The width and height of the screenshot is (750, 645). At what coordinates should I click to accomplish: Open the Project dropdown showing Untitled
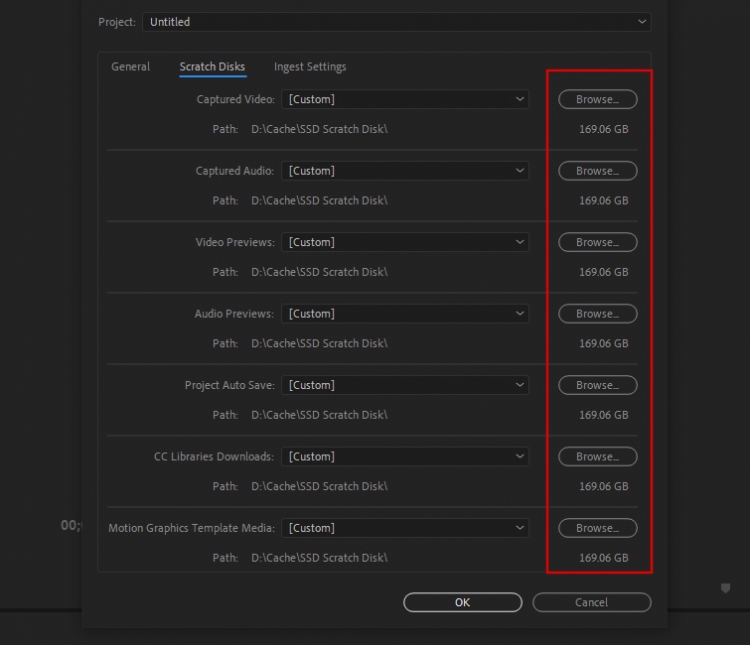point(397,22)
